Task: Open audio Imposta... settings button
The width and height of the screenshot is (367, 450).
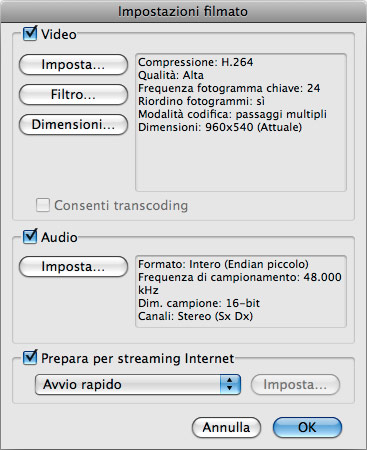Action: point(73,266)
